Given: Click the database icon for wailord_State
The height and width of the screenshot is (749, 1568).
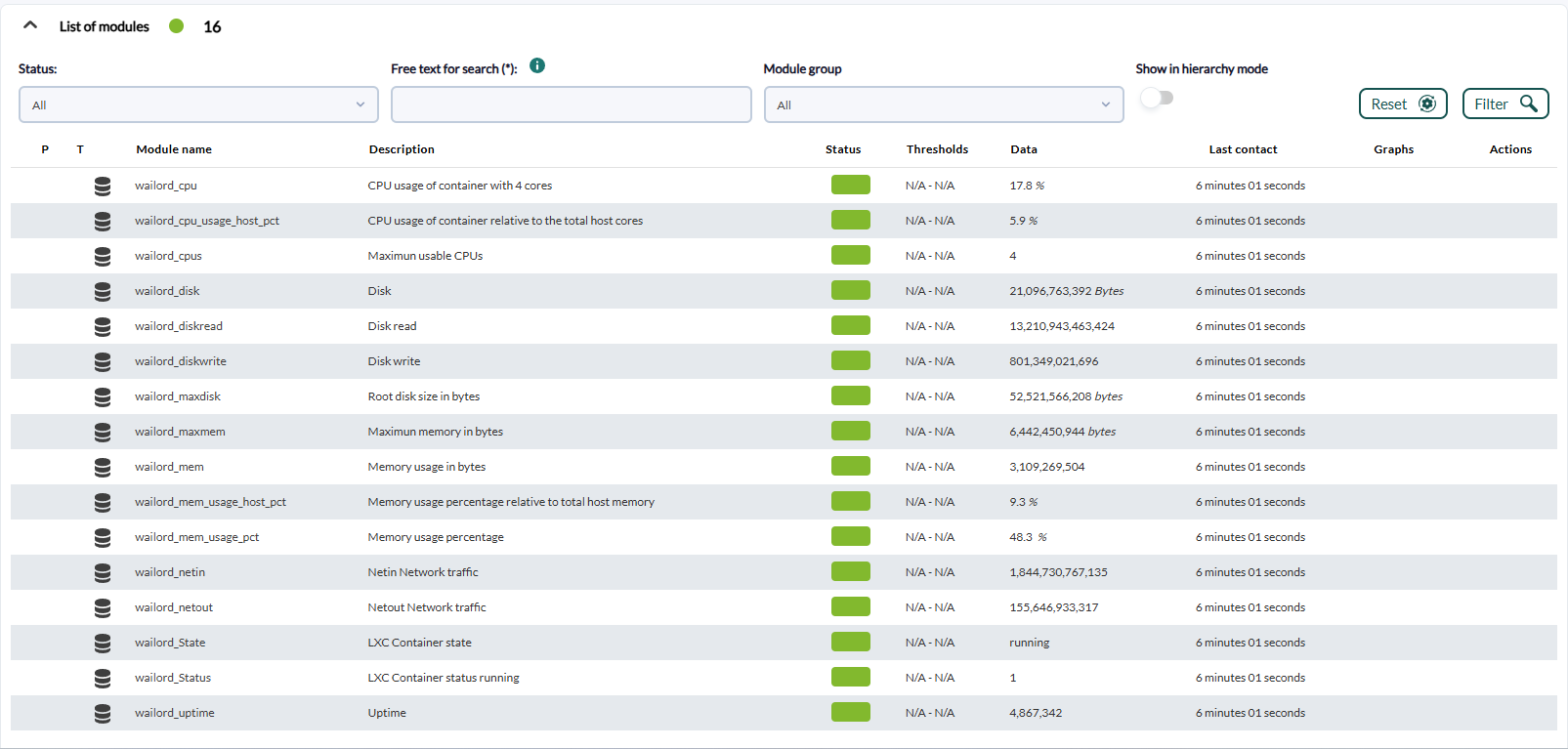Looking at the screenshot, I should 103,643.
